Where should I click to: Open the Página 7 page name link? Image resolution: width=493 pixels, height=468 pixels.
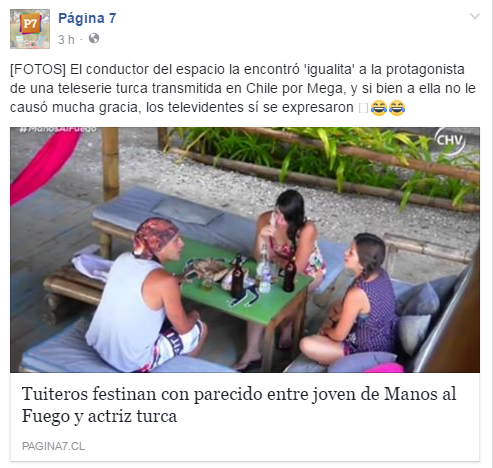tap(87, 18)
